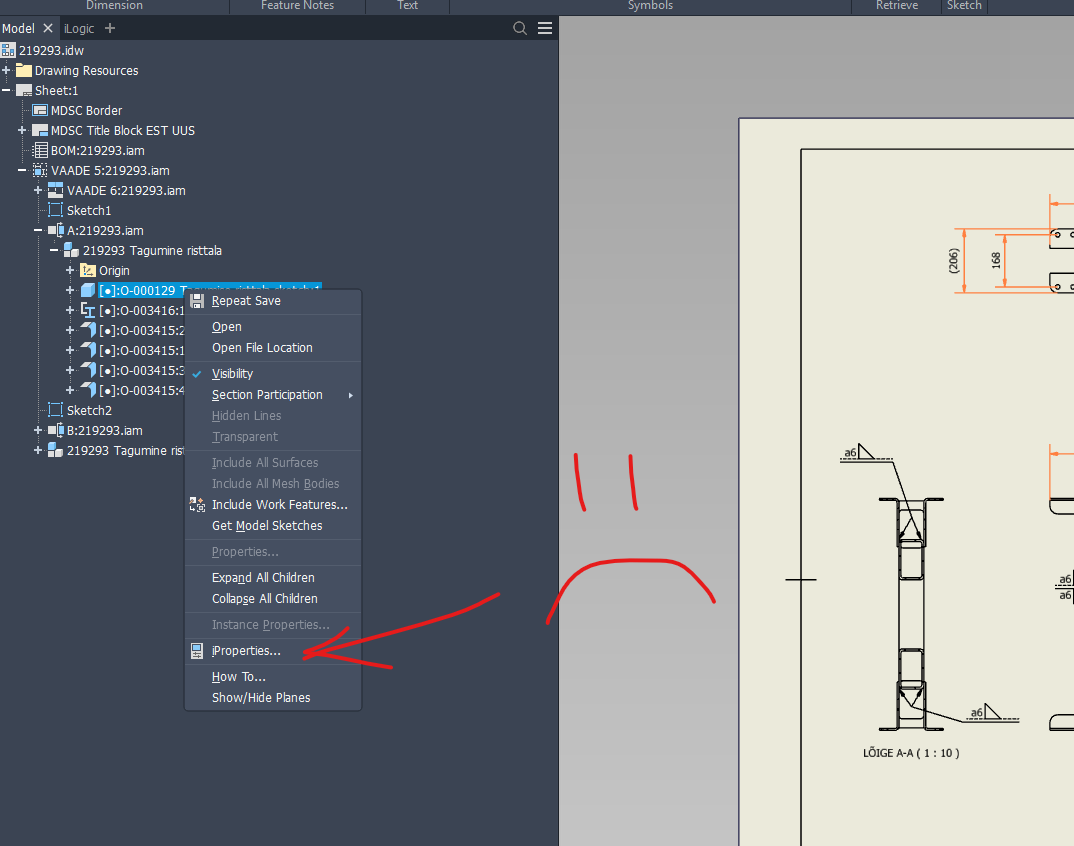Select the BOM:219293.iam icon
The width and height of the screenshot is (1074, 846).
tap(38, 150)
